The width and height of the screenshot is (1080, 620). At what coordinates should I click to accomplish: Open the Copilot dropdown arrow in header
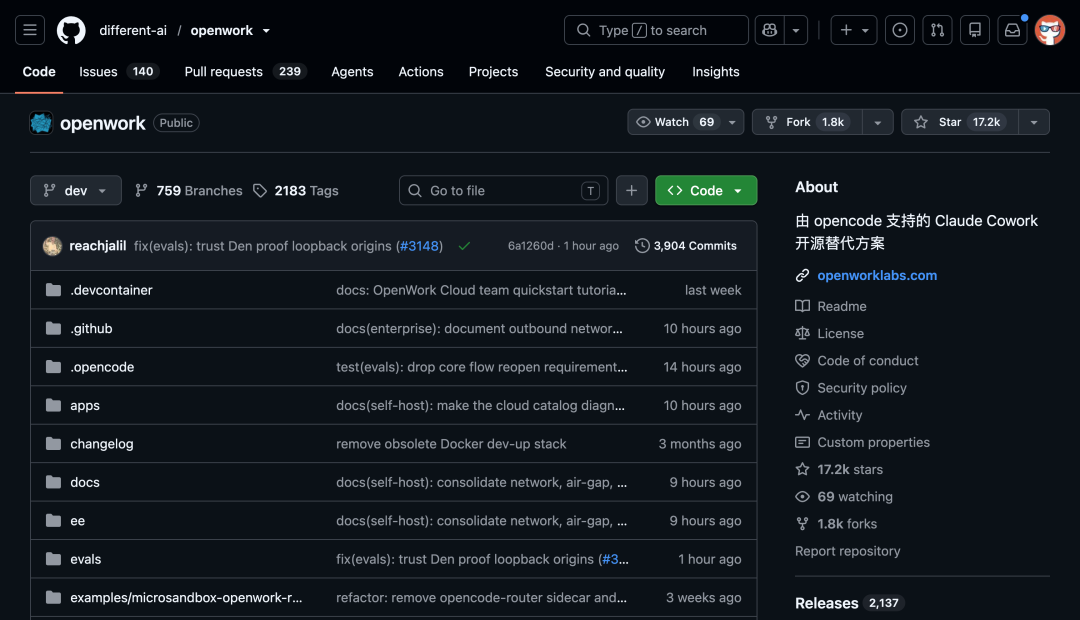click(x=796, y=30)
